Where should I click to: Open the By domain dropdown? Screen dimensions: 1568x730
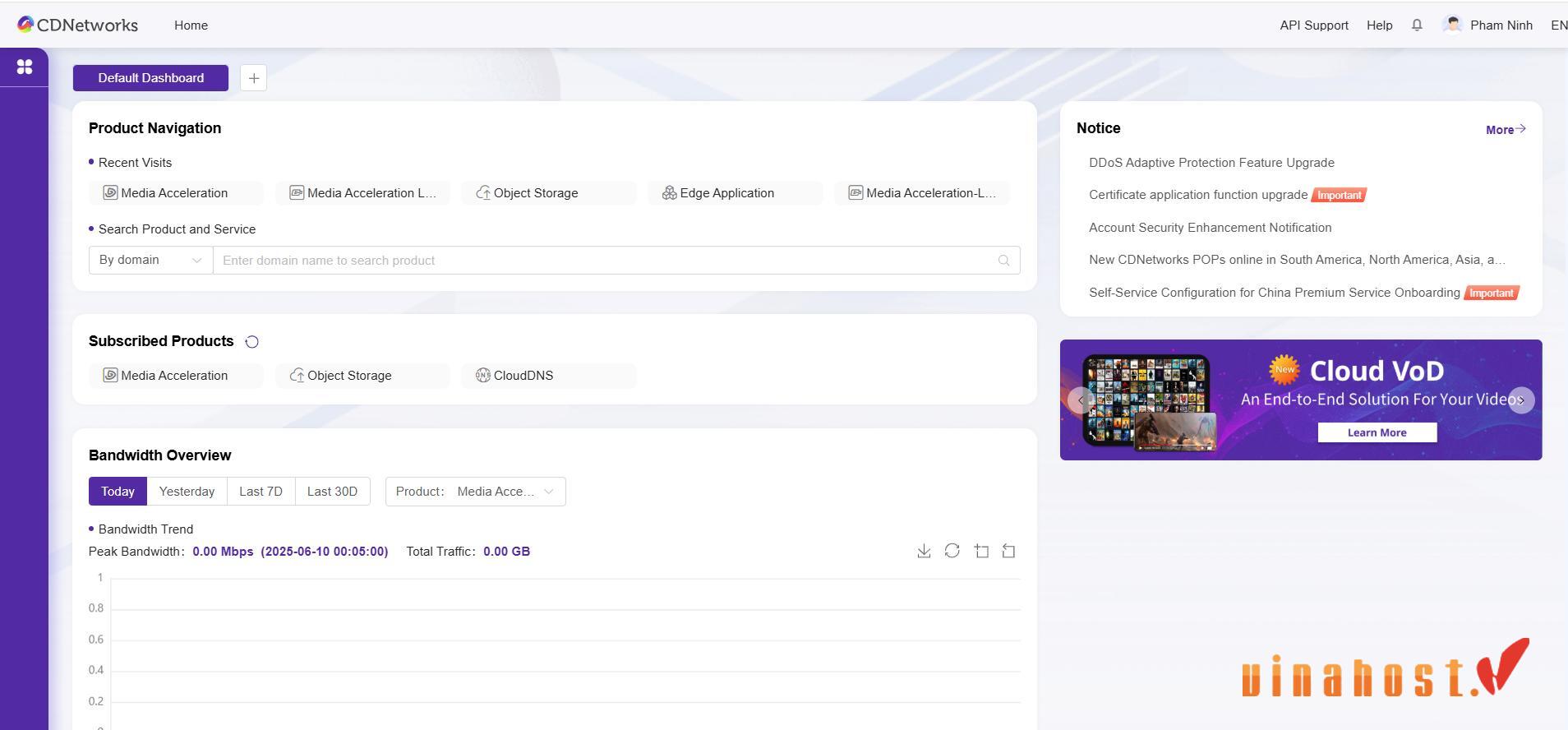150,261
